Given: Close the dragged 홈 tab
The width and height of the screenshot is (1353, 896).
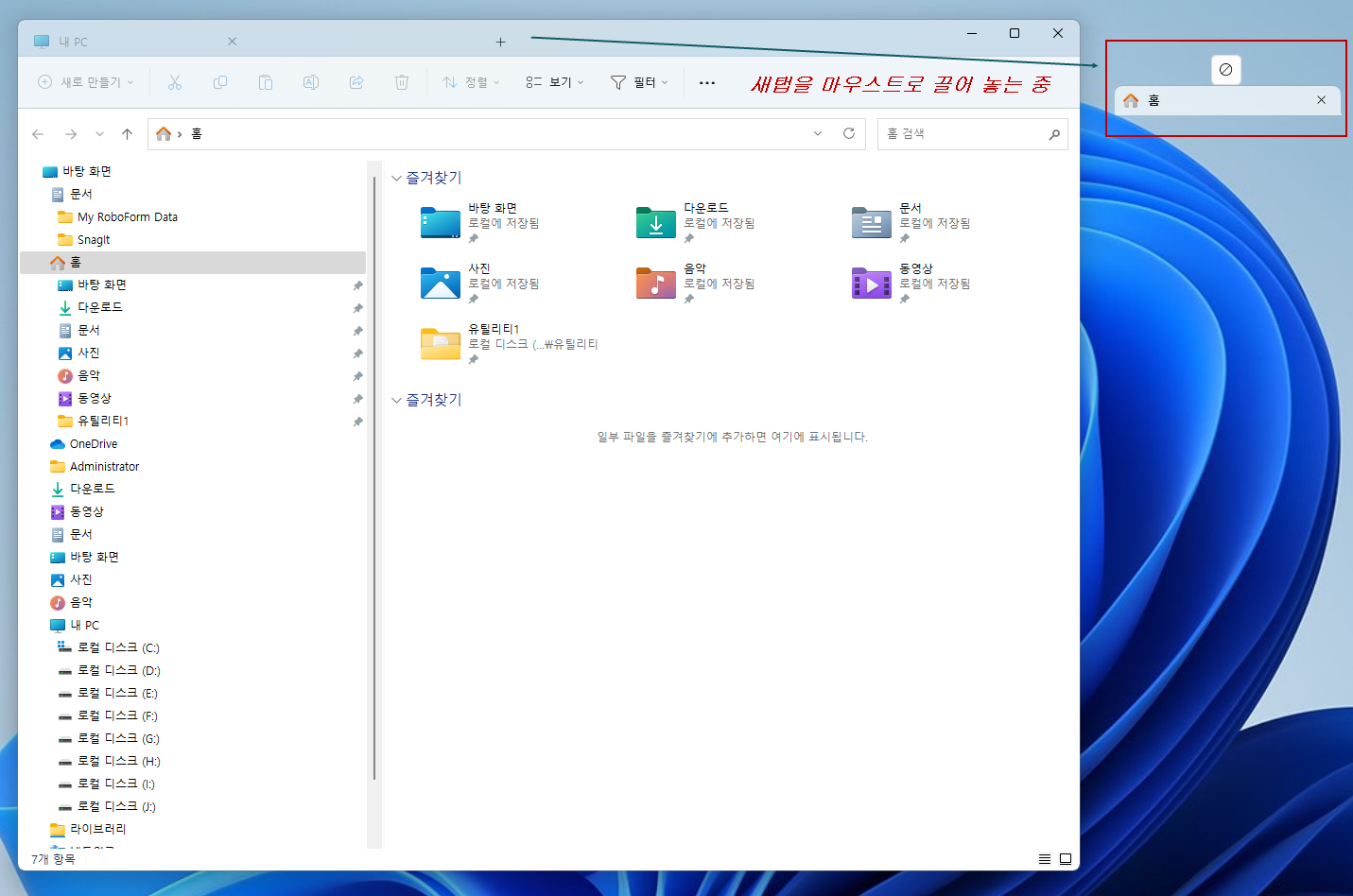Looking at the screenshot, I should tap(1322, 100).
